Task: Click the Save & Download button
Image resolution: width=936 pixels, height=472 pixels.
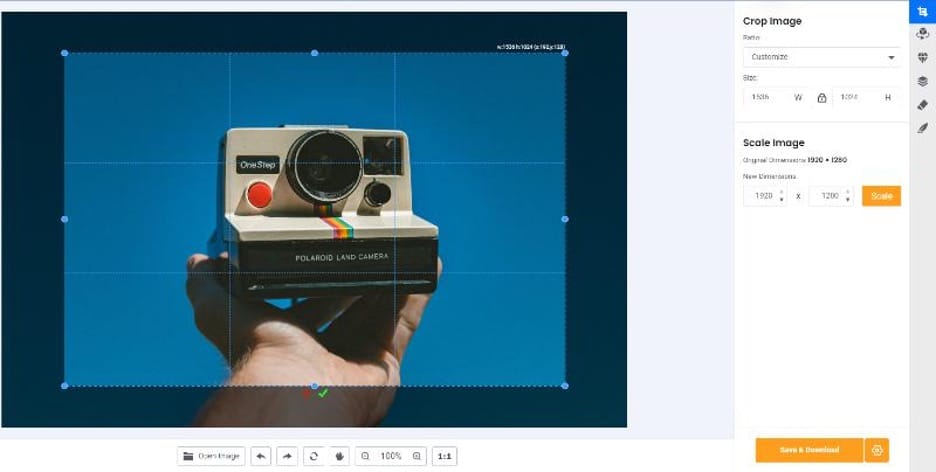Action: coord(809,450)
